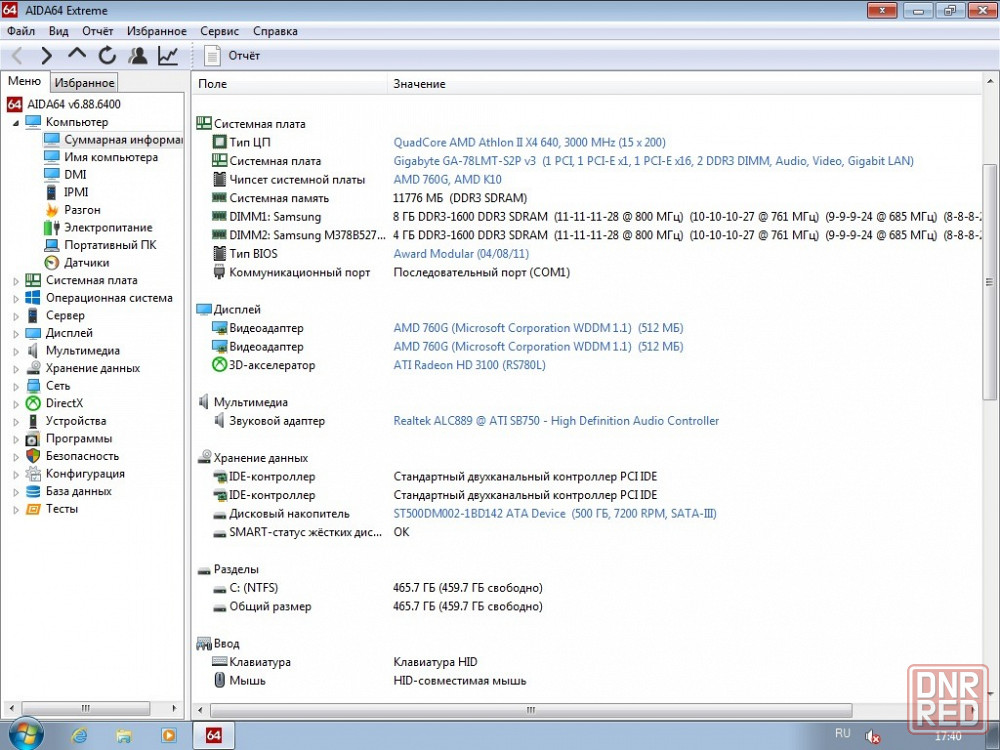Open the Realtek ALC889 audio controller link
Viewport: 1000px width, 750px height.
[x=556, y=421]
